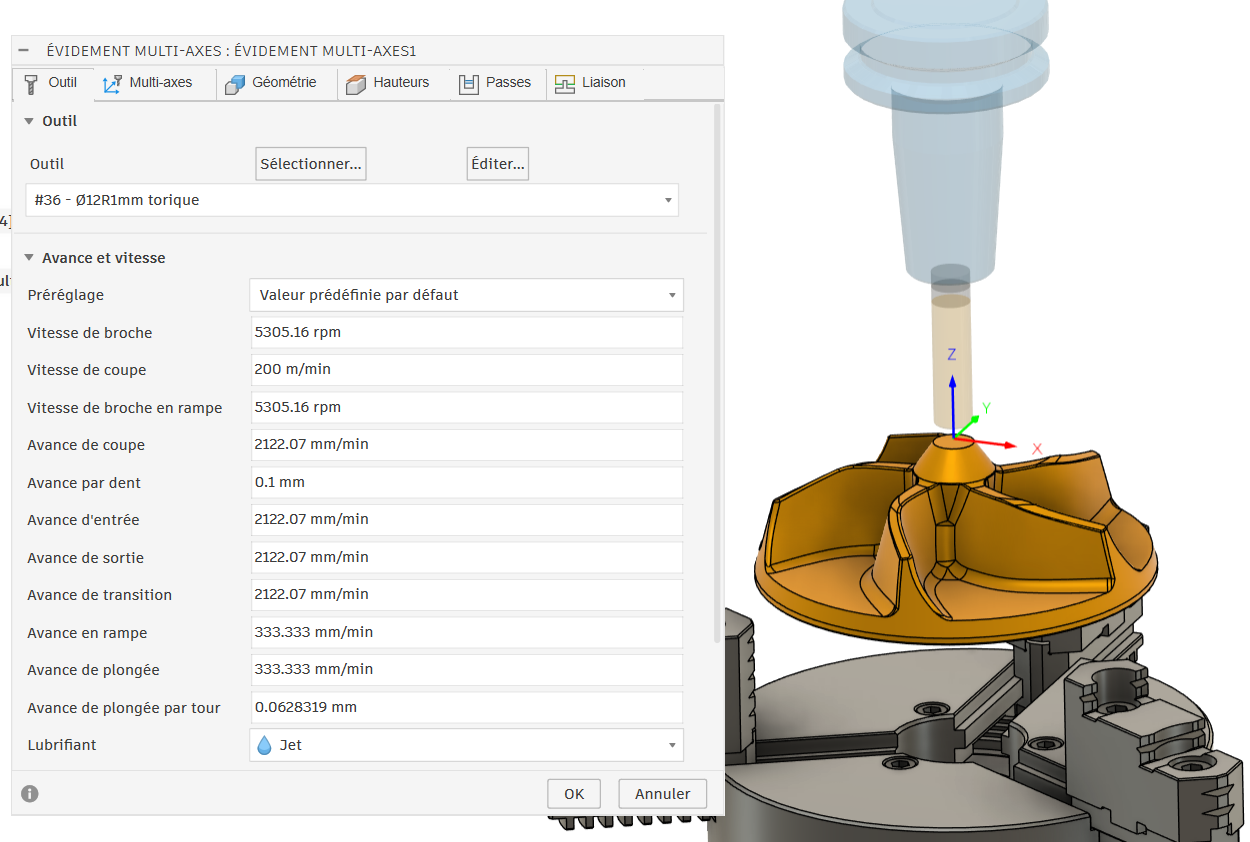Viewport: 1250px width, 842px height.
Task: Click the Vitesse de broche field
Action: click(466, 333)
